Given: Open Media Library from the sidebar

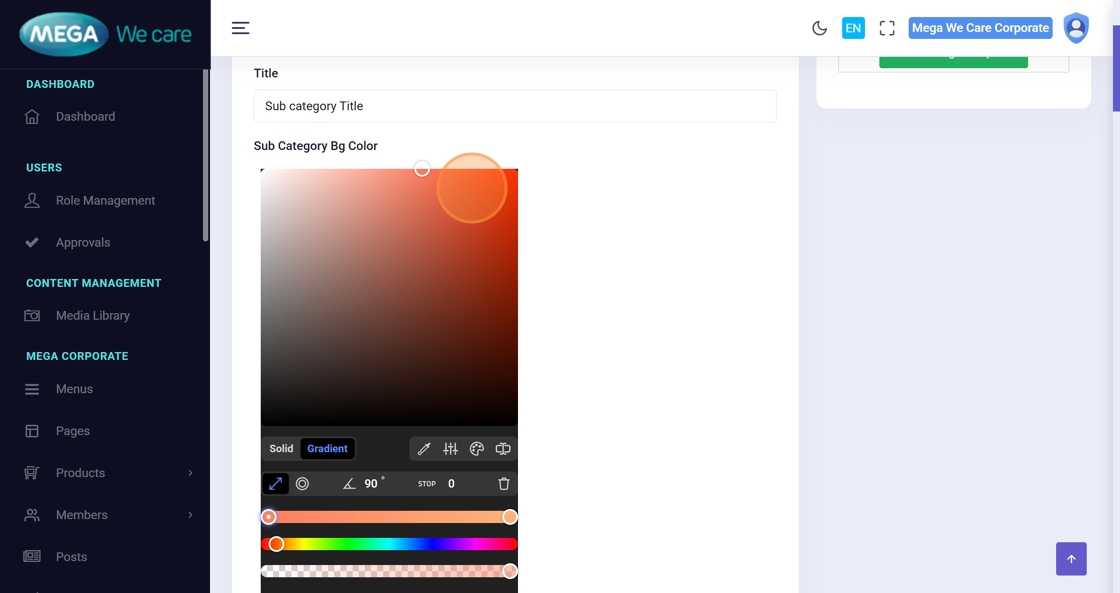Looking at the screenshot, I should [x=92, y=316].
